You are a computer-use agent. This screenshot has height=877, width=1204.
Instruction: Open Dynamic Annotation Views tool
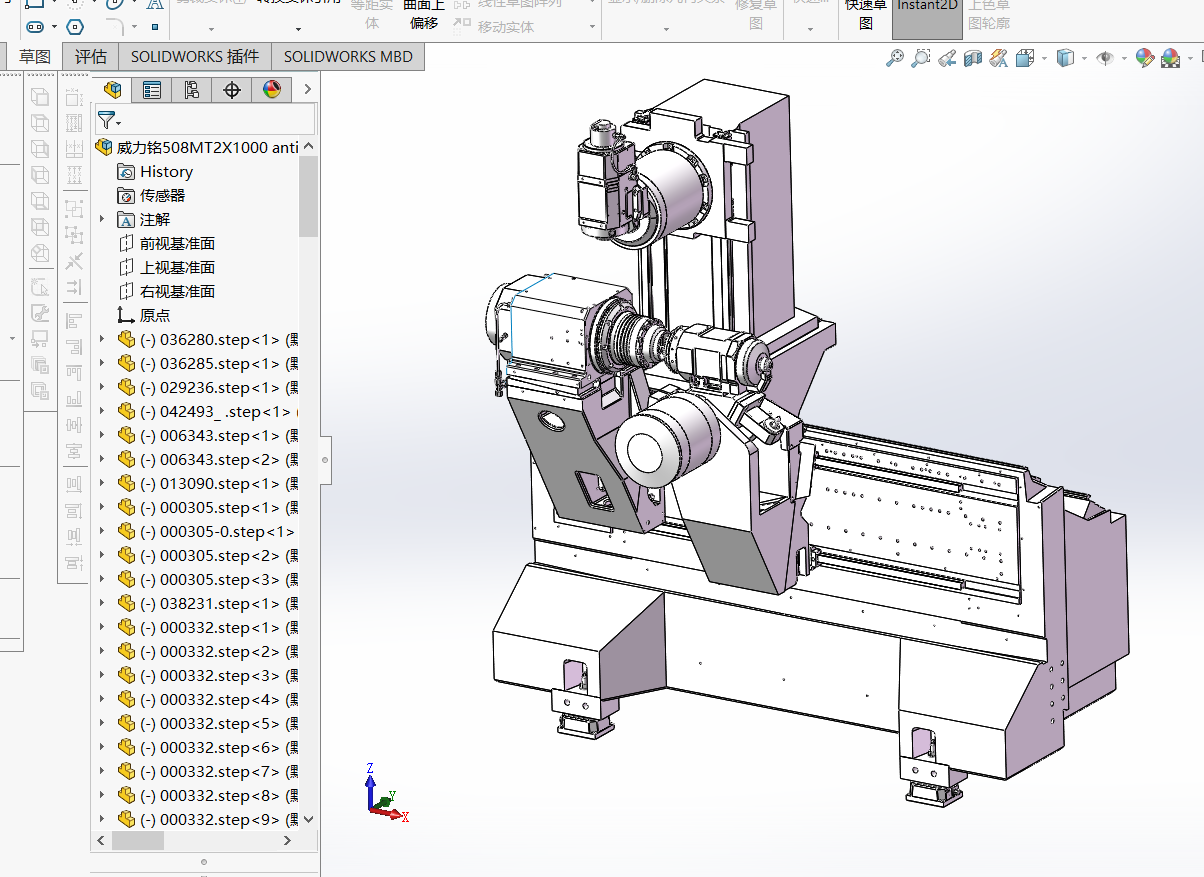point(998,59)
